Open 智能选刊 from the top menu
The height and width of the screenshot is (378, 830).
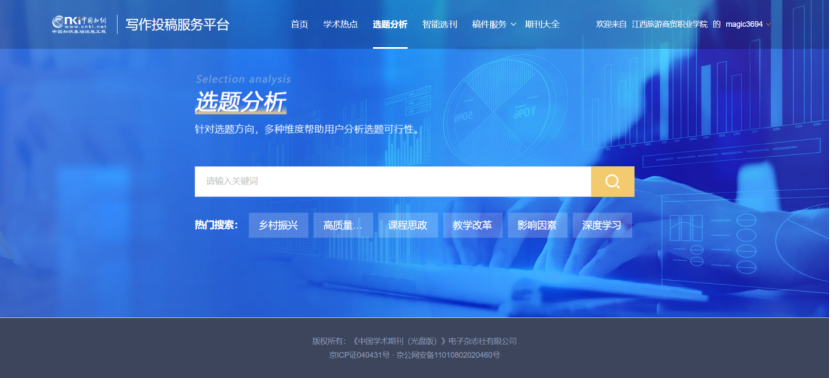coord(439,24)
